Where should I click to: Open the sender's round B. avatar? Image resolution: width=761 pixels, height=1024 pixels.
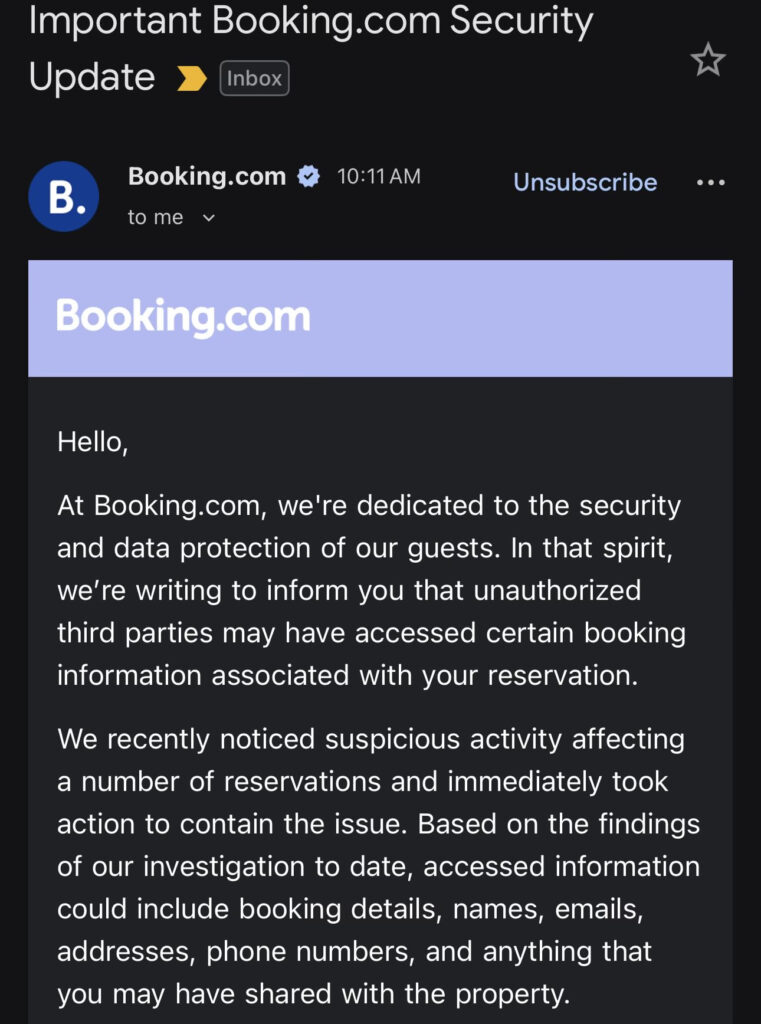(x=63, y=196)
